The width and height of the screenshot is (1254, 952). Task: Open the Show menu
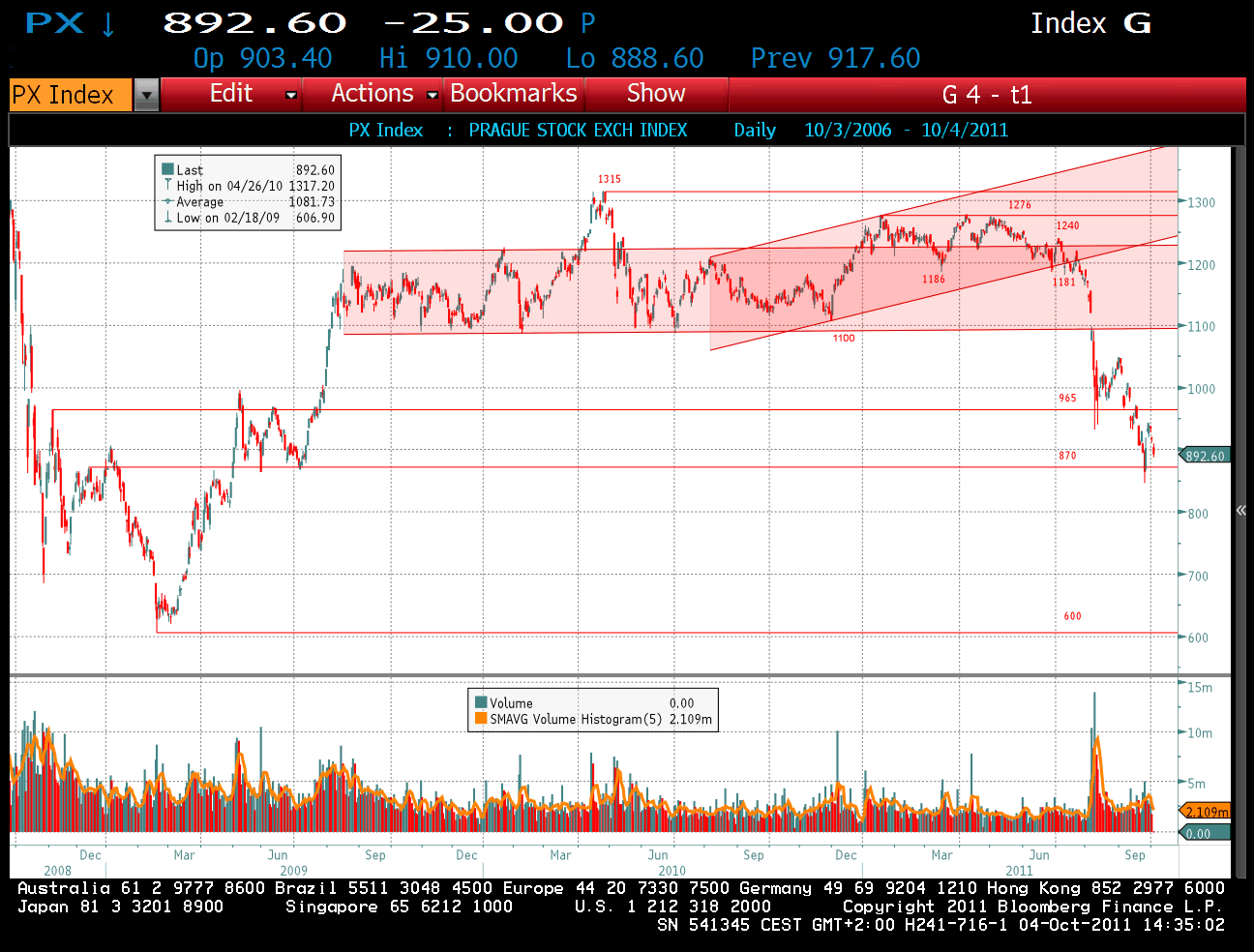click(656, 94)
